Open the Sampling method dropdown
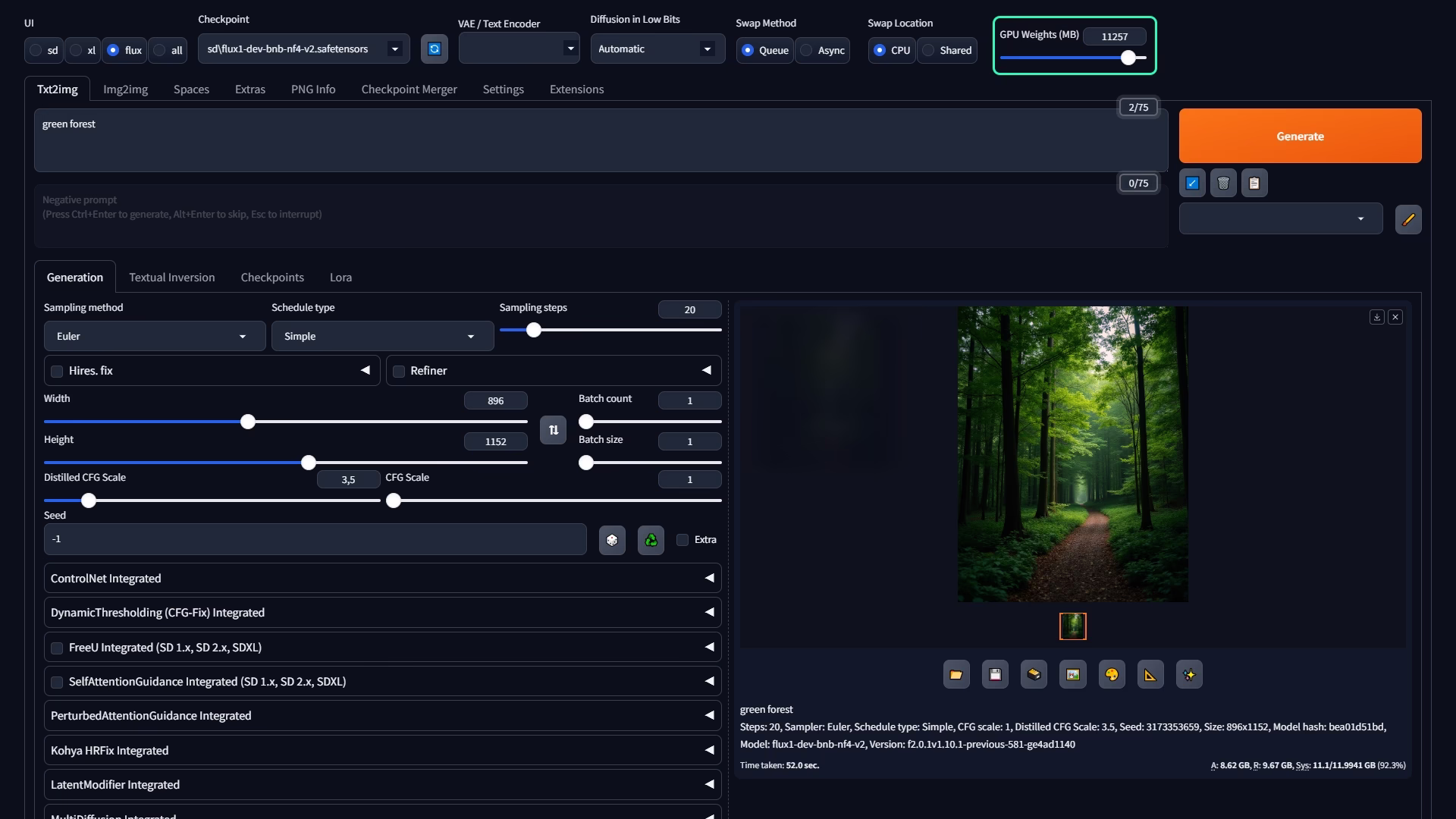 (155, 336)
